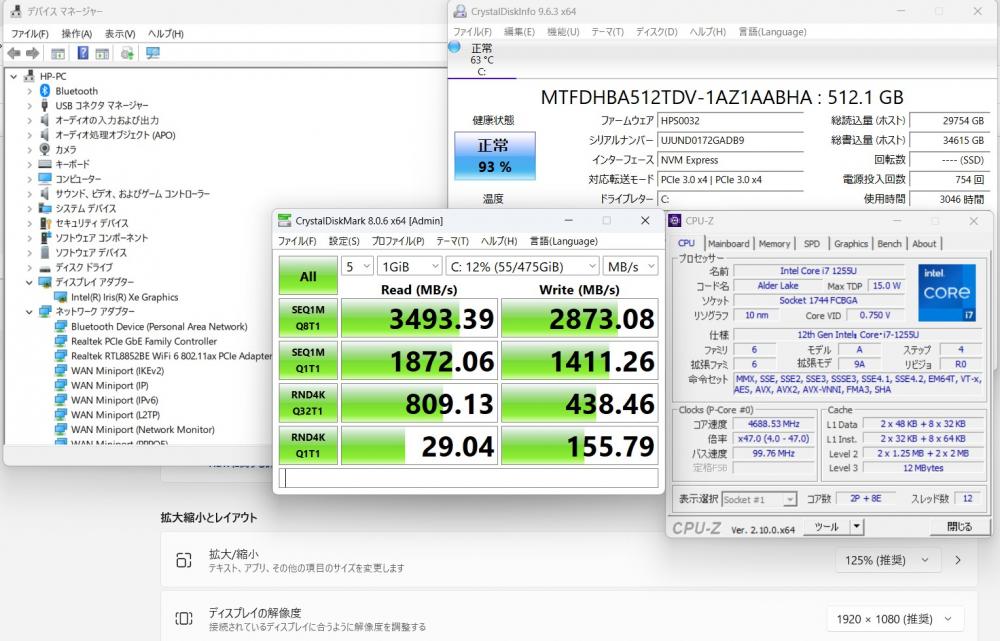Click the Socket #1 selection combo box
Screen dimensions: 1000x641
tap(759, 499)
